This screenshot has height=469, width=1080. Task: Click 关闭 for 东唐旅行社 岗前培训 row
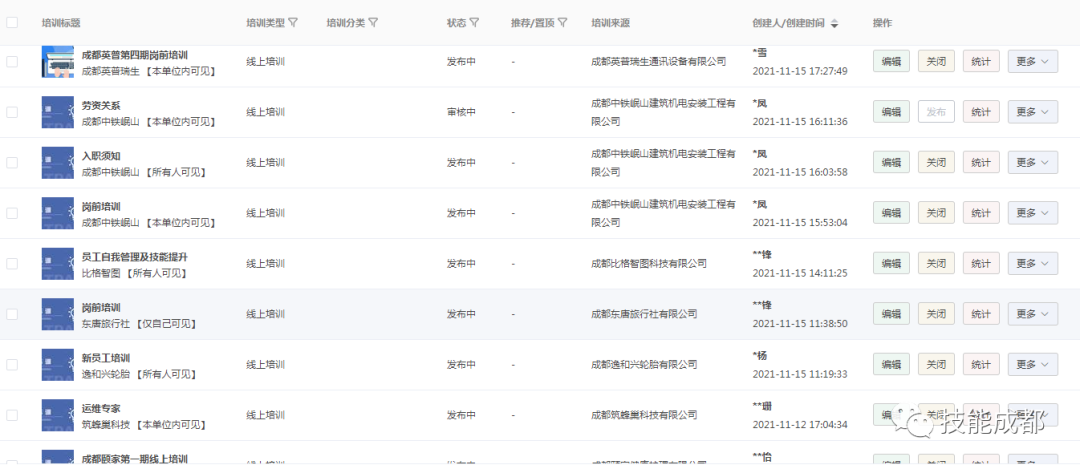click(x=936, y=314)
